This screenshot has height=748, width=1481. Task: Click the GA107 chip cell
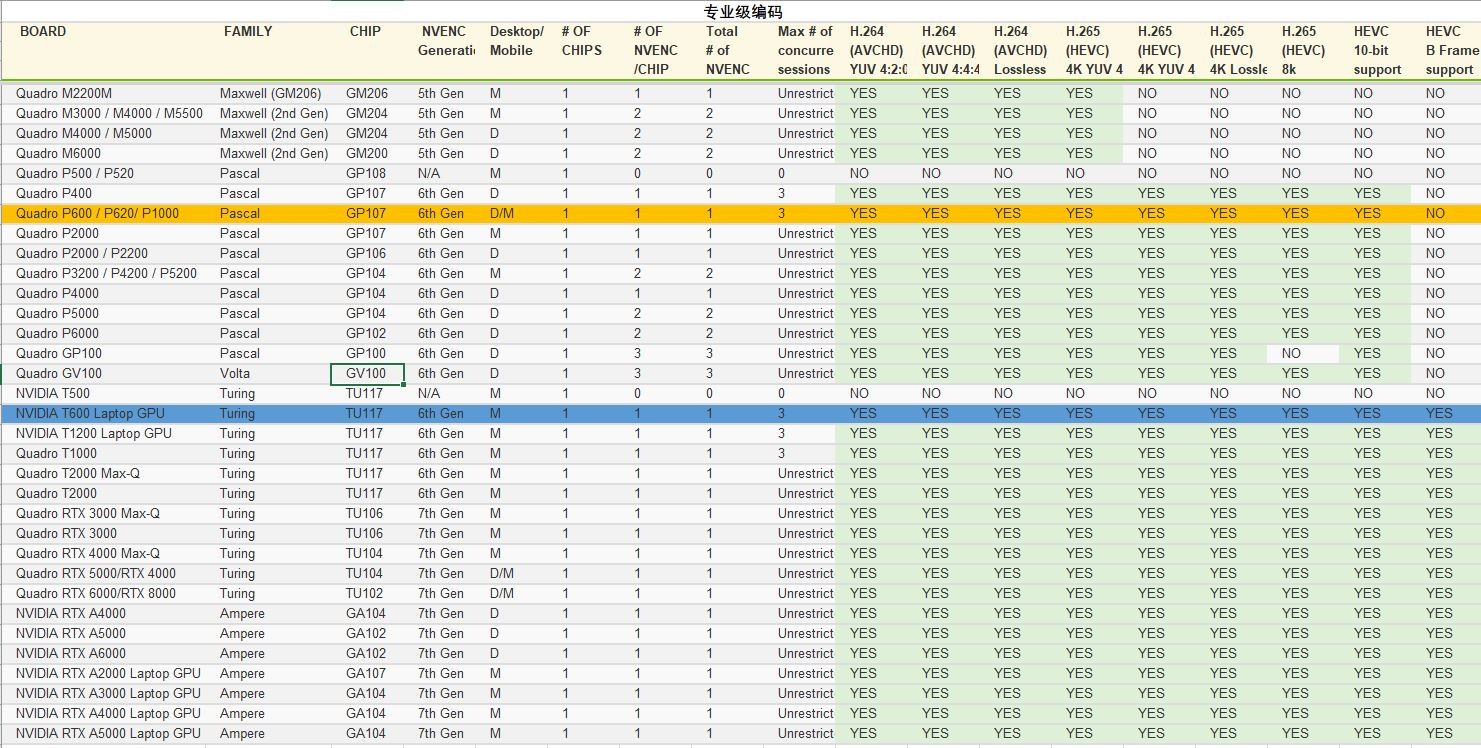(367, 673)
